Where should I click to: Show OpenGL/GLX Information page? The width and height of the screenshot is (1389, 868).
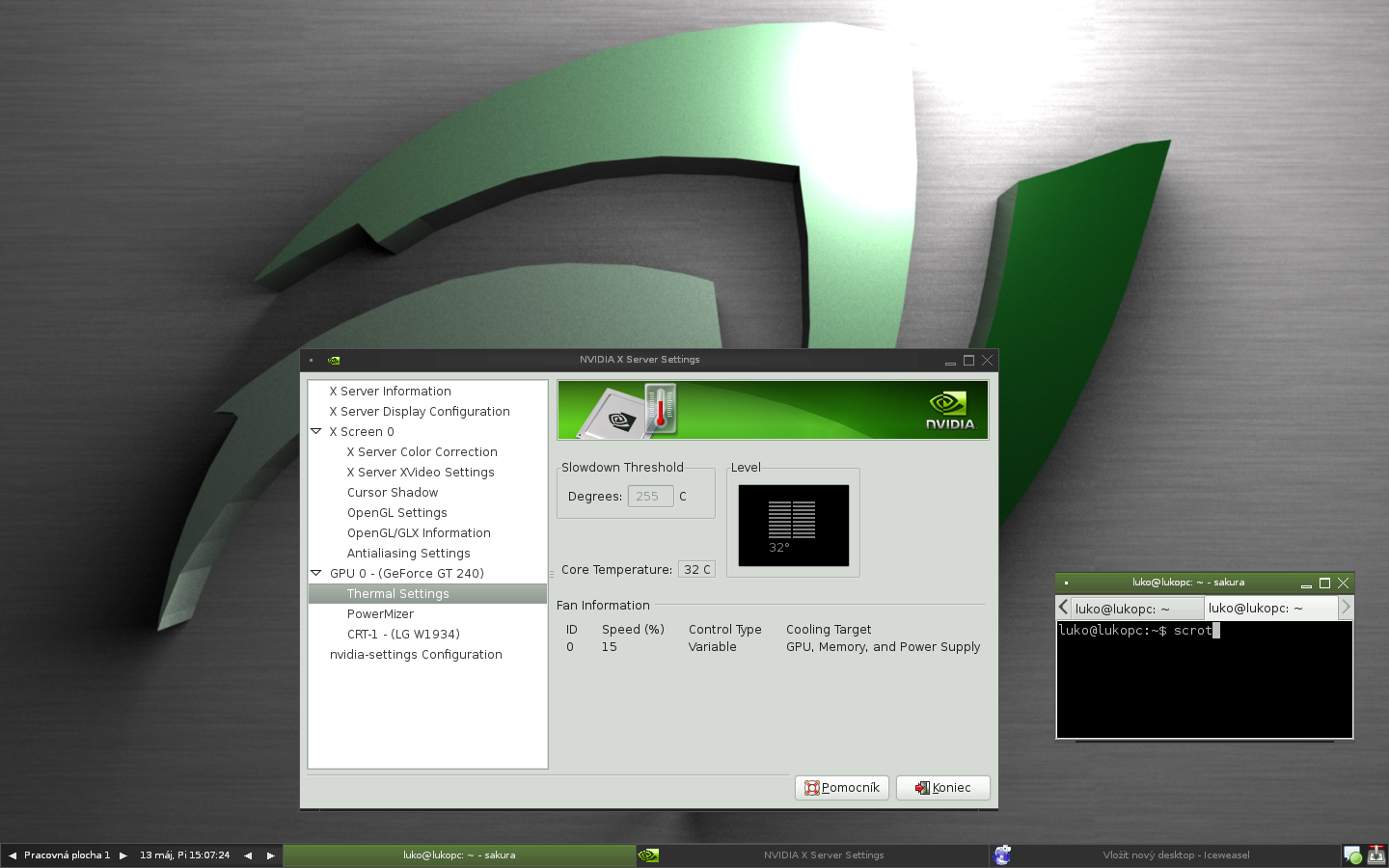click(x=419, y=532)
